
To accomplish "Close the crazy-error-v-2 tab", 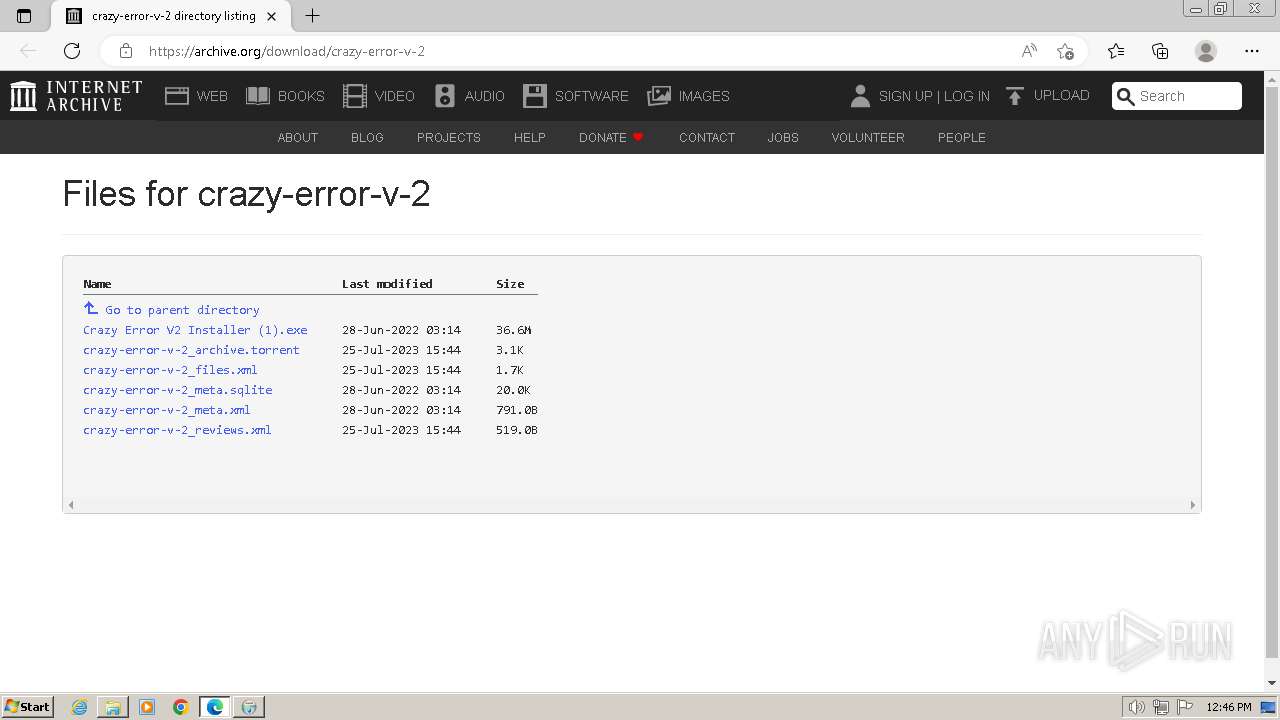I will click(x=271, y=16).
